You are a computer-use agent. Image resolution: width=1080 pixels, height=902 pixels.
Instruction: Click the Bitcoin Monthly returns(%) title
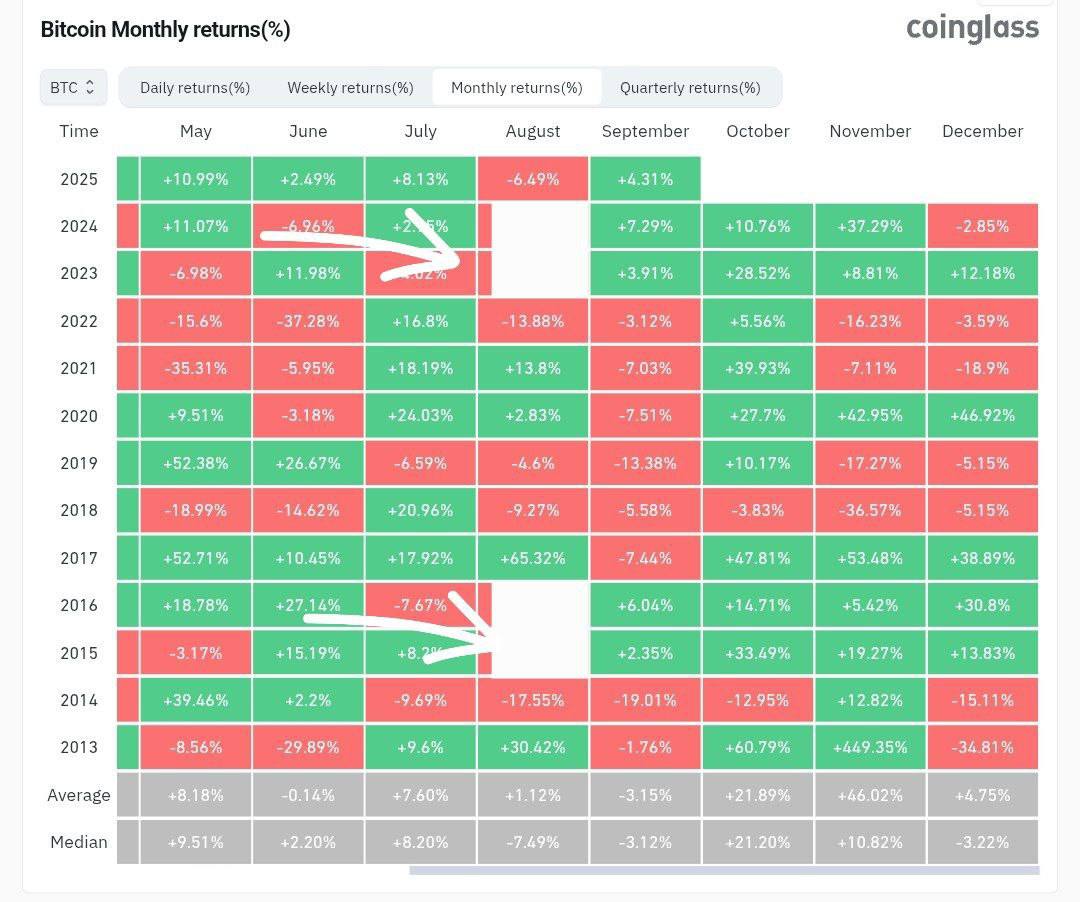tap(165, 30)
